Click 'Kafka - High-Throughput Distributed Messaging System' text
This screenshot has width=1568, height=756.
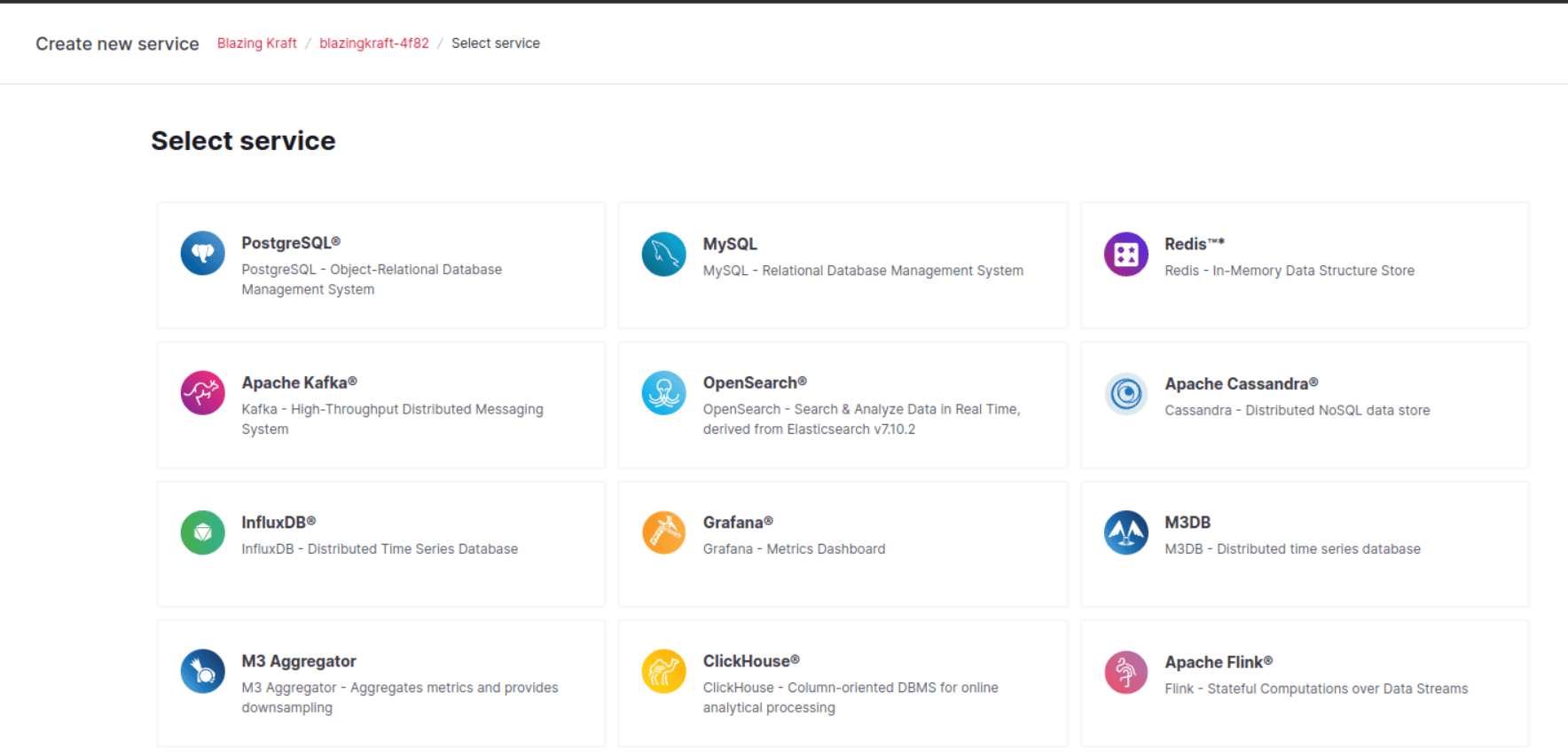(392, 419)
